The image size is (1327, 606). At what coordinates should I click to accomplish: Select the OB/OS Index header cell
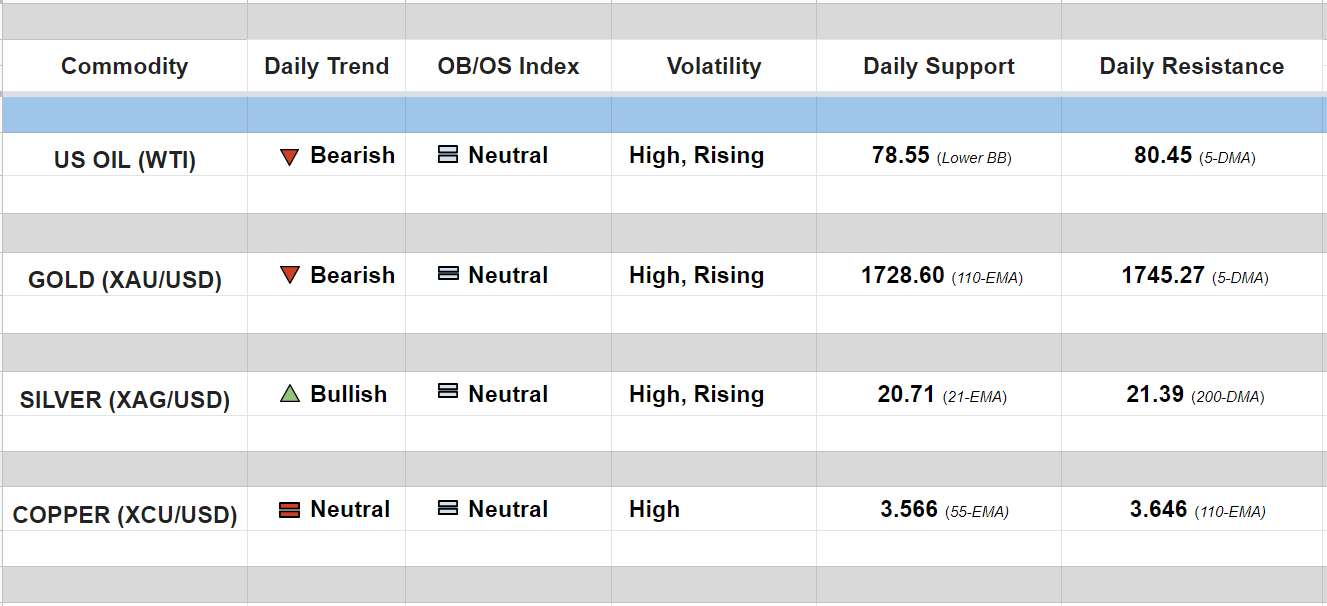point(508,67)
